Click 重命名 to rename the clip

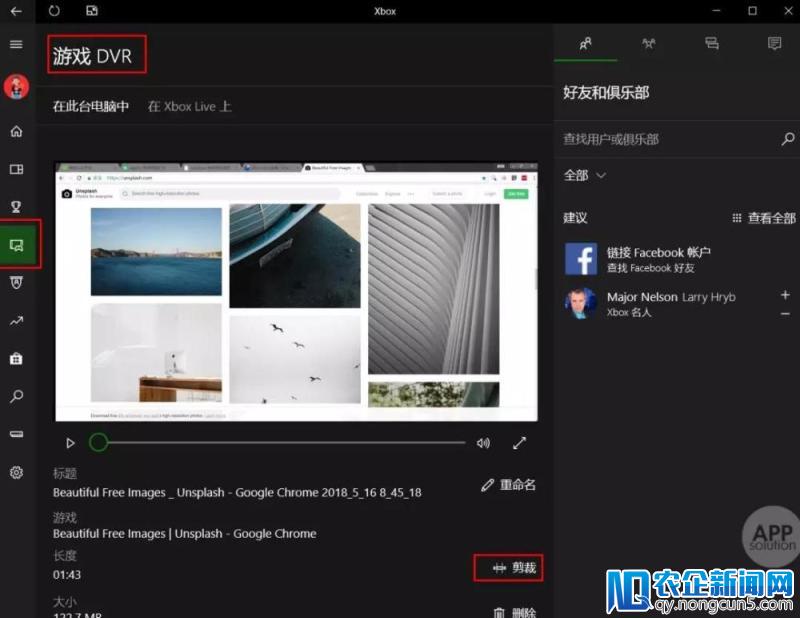click(x=509, y=485)
